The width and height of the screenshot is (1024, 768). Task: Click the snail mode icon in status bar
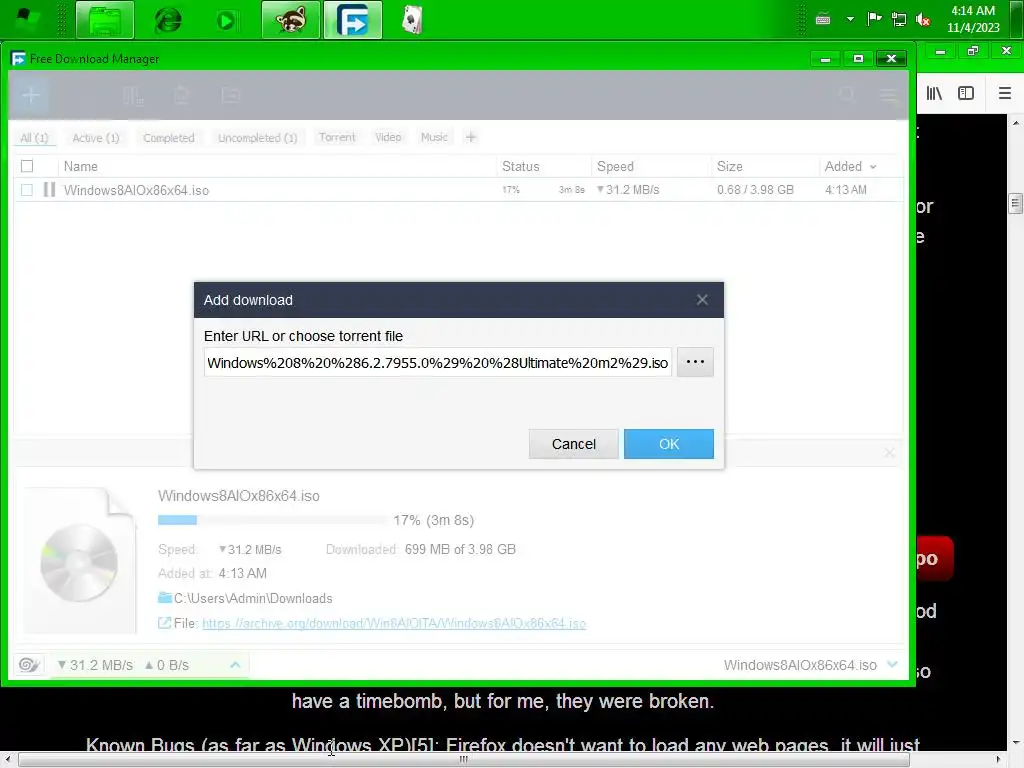point(29,665)
